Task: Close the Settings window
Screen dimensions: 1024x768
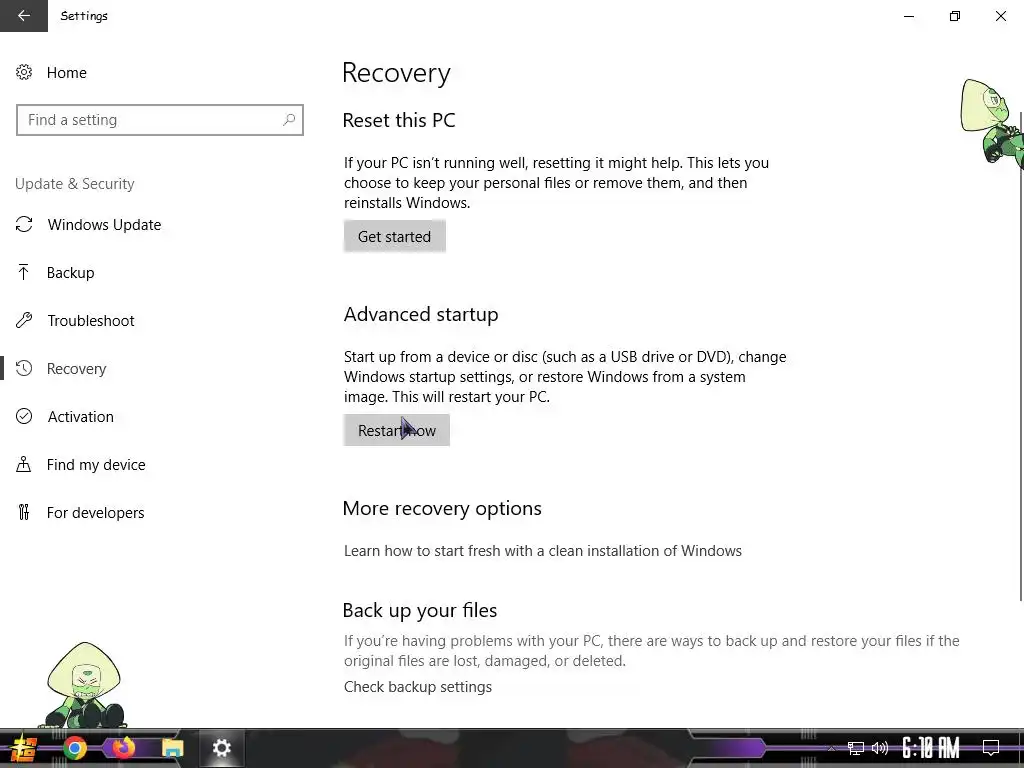Action: [x=1000, y=16]
